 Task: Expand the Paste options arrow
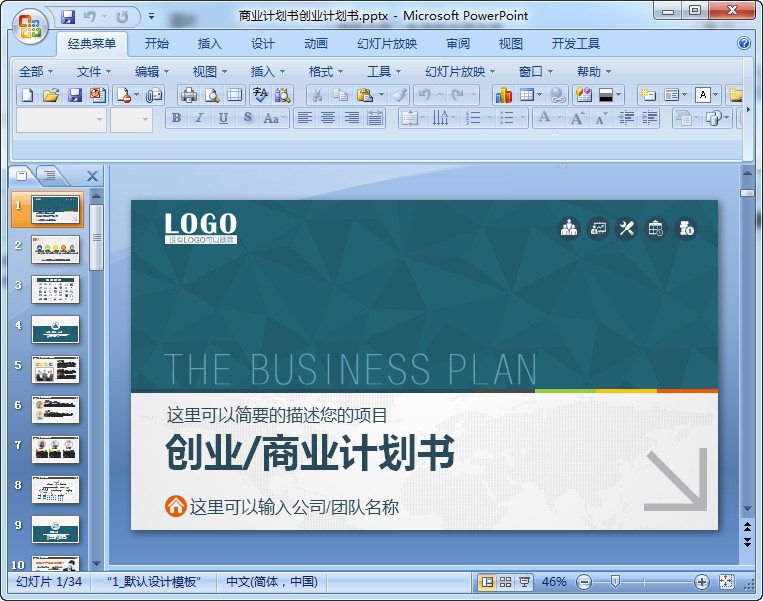[381, 95]
